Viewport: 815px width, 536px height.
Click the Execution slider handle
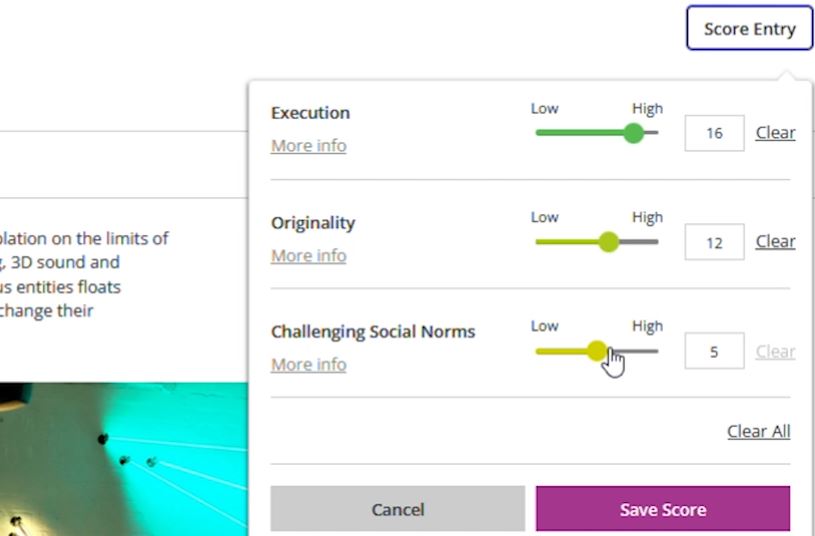tap(633, 133)
